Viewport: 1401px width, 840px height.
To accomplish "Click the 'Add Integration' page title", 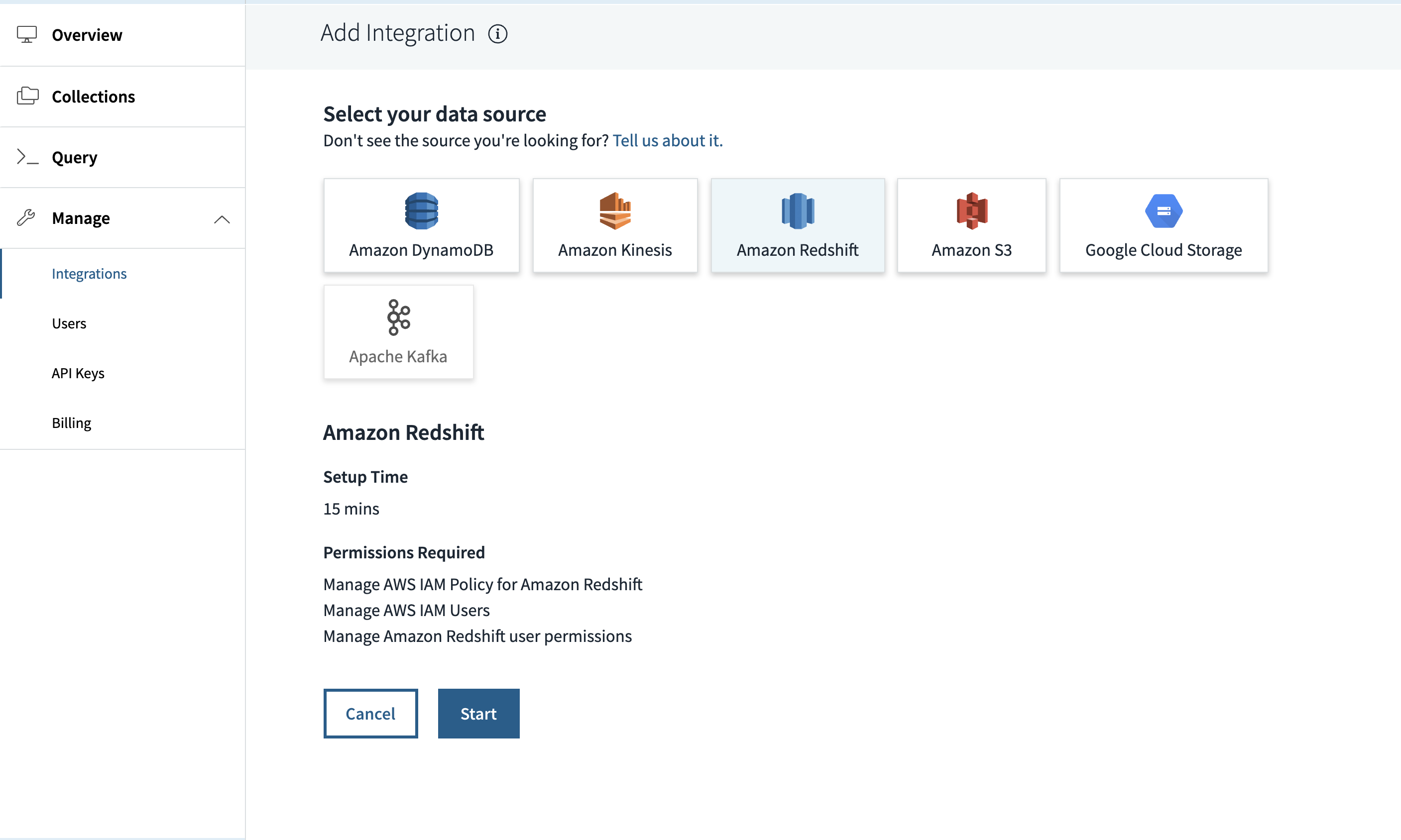I will coord(397,33).
